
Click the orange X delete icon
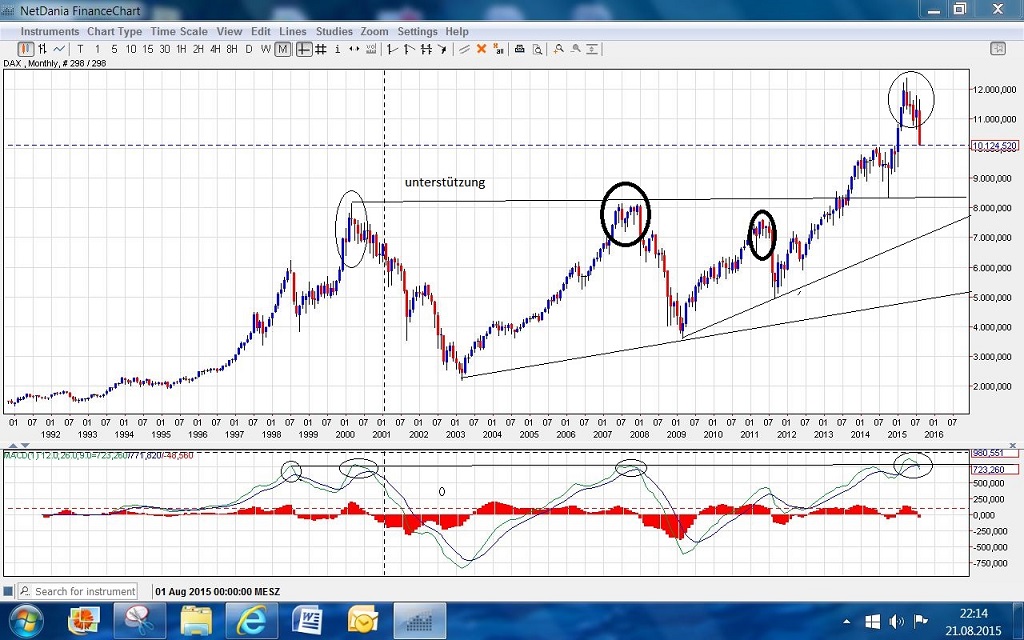[481, 49]
